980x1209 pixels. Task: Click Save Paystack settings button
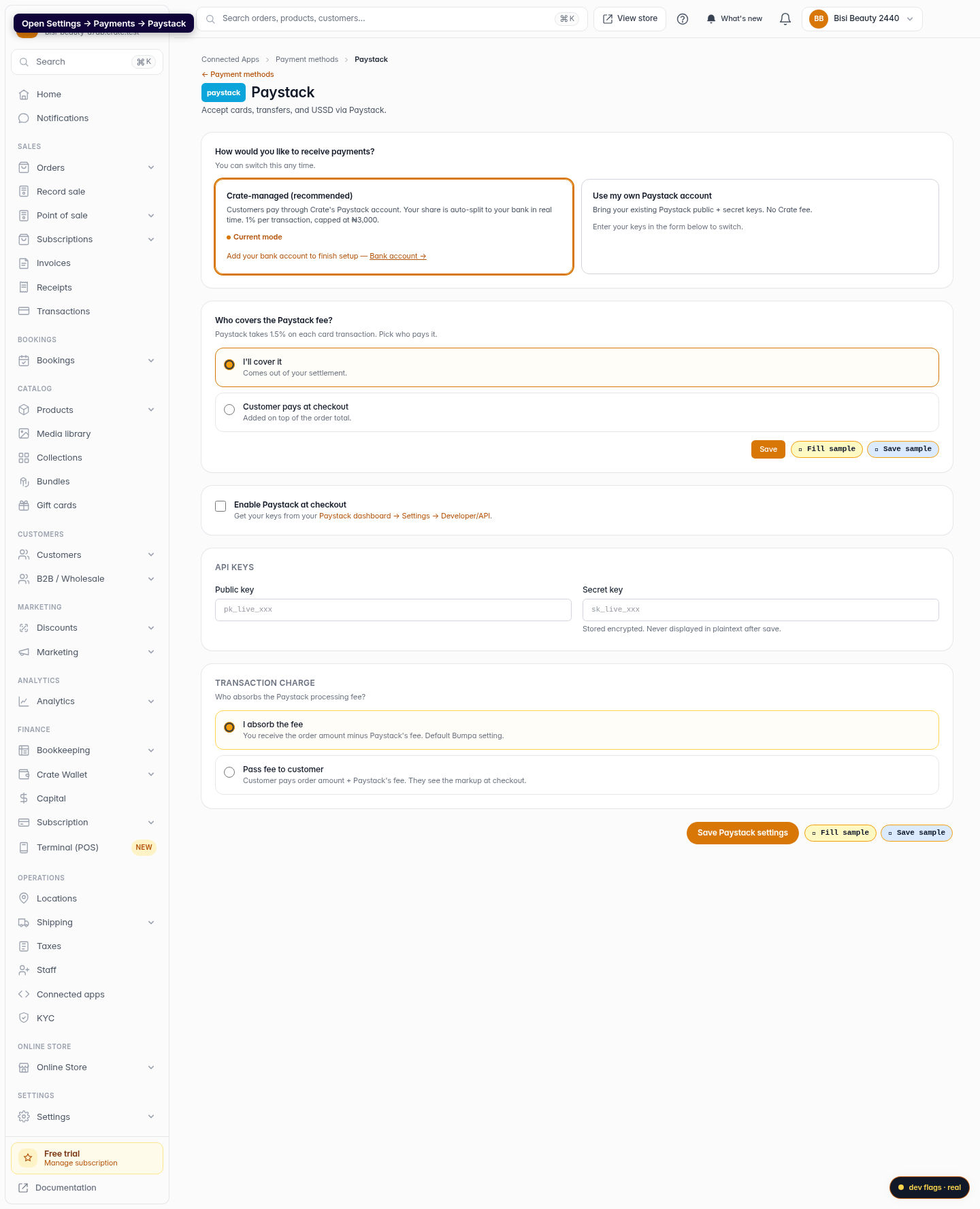[x=742, y=833]
